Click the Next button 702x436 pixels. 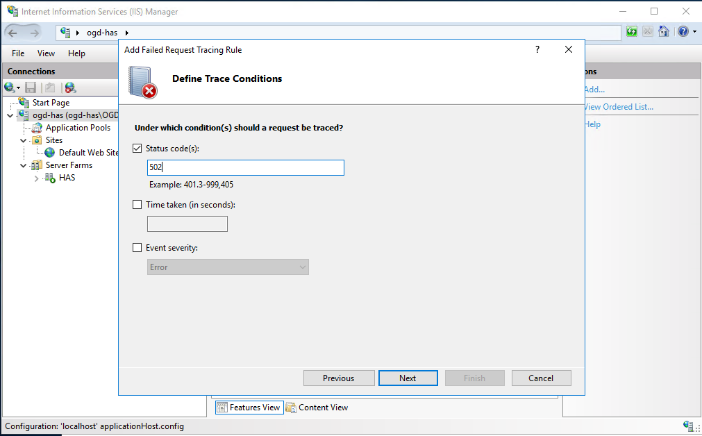tap(408, 378)
